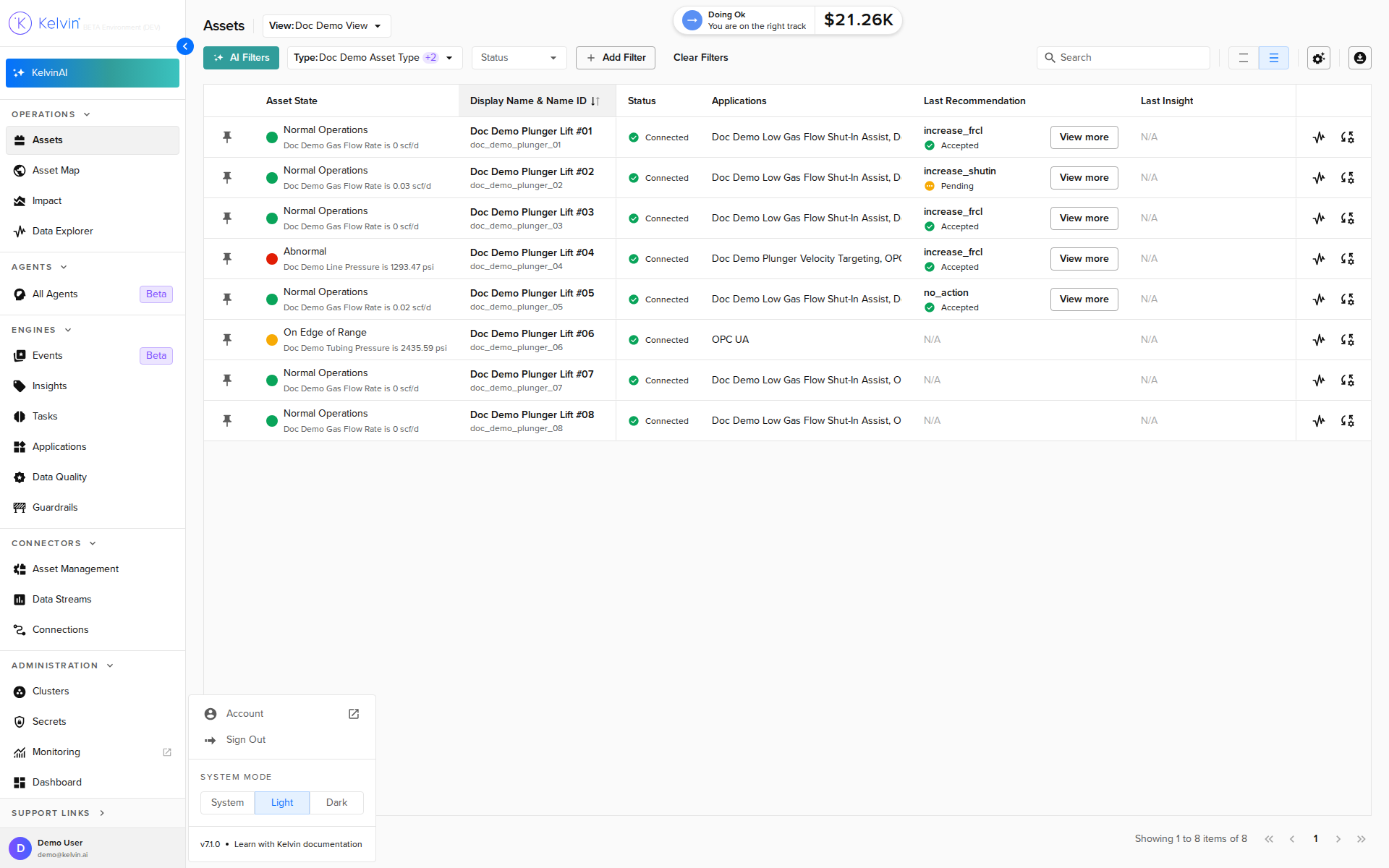Select System mode
Image resolution: width=1389 pixels, height=868 pixels.
[227, 803]
